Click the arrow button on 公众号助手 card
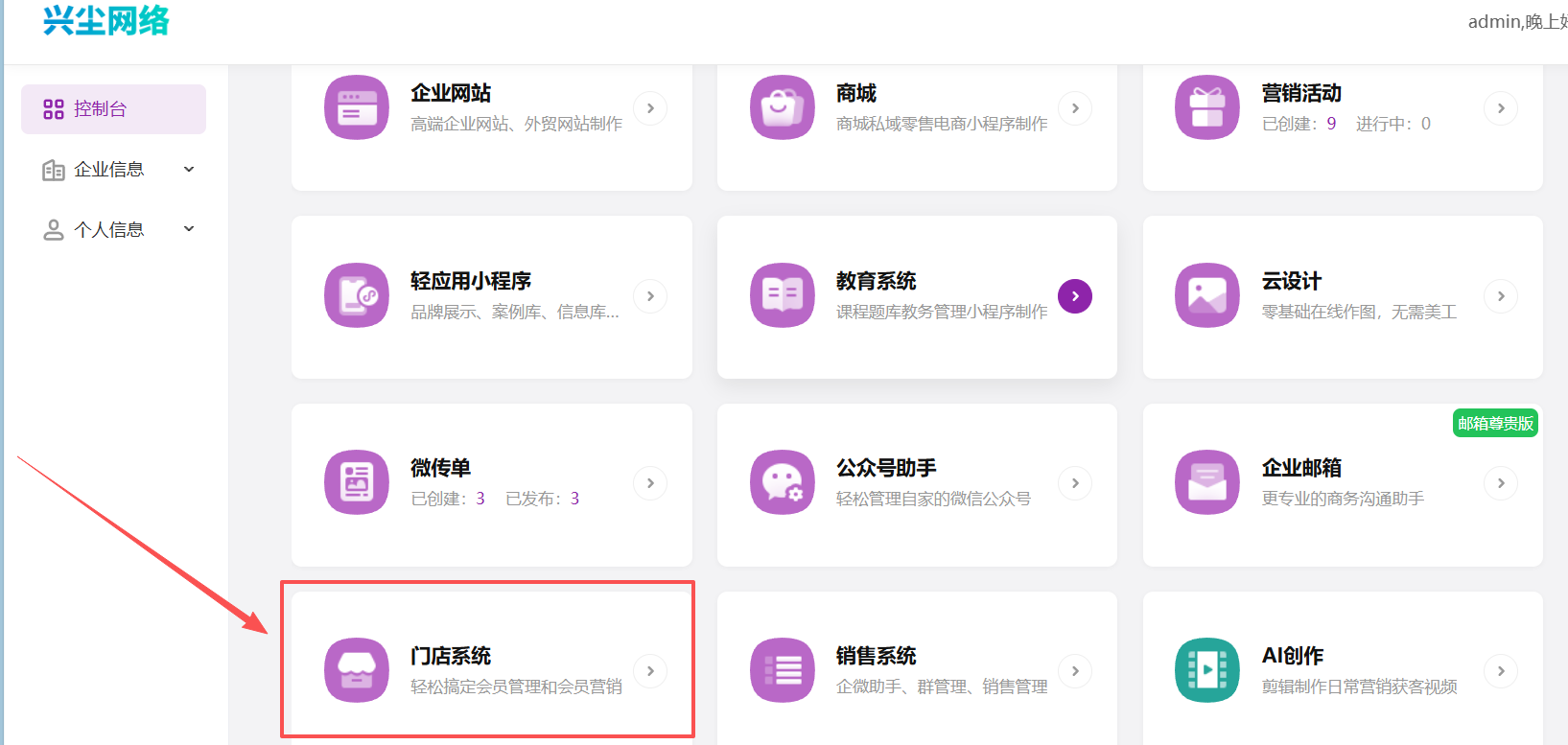 1075,483
